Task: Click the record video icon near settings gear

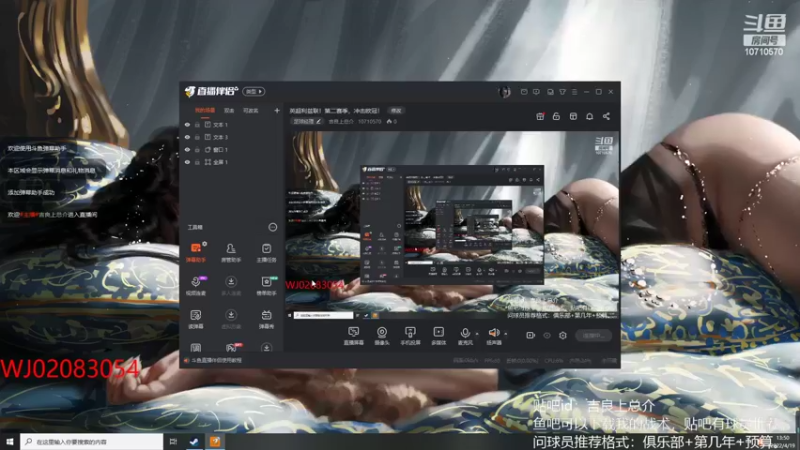Action: pyautogui.click(x=531, y=335)
